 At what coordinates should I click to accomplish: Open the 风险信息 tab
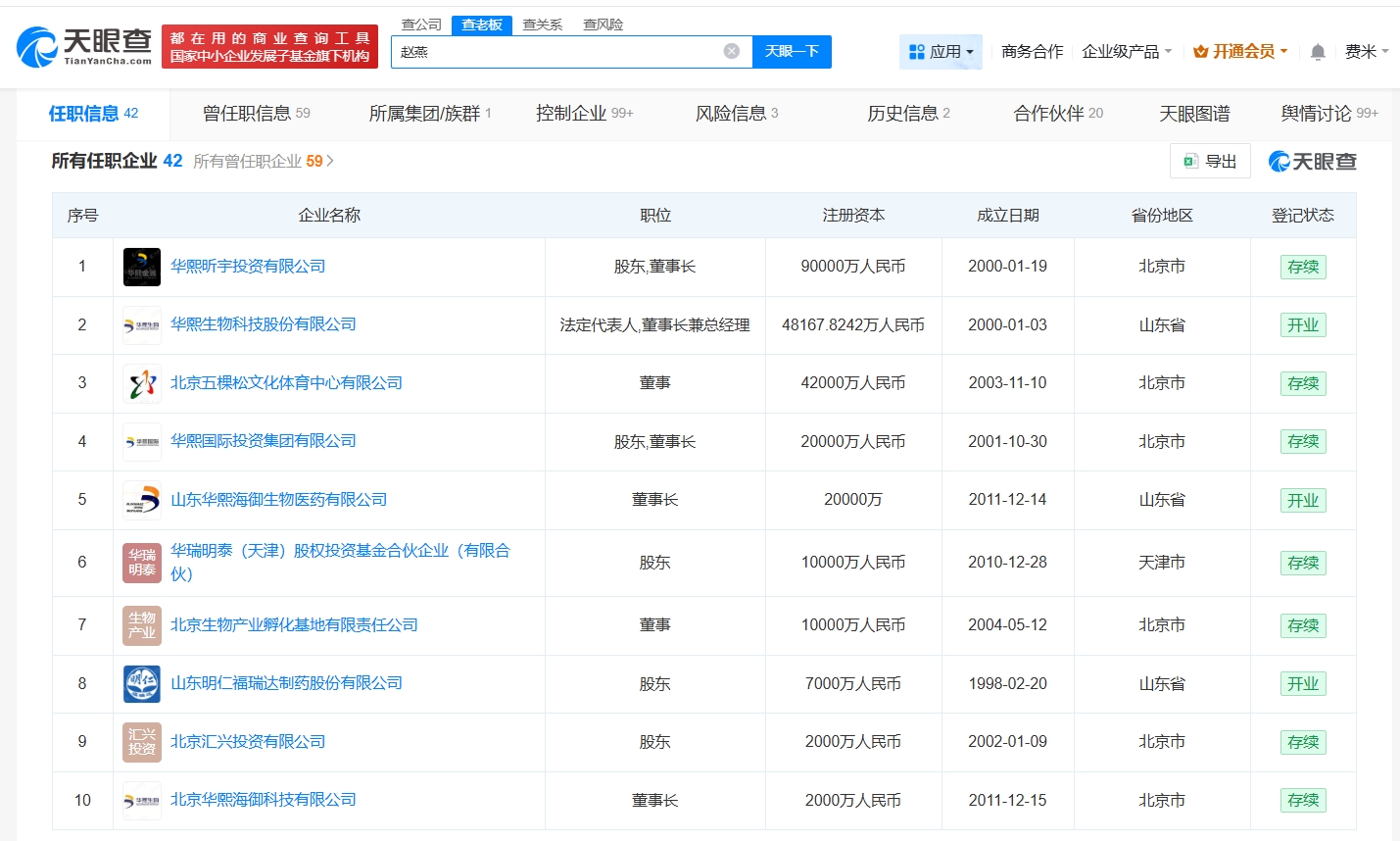[x=736, y=114]
